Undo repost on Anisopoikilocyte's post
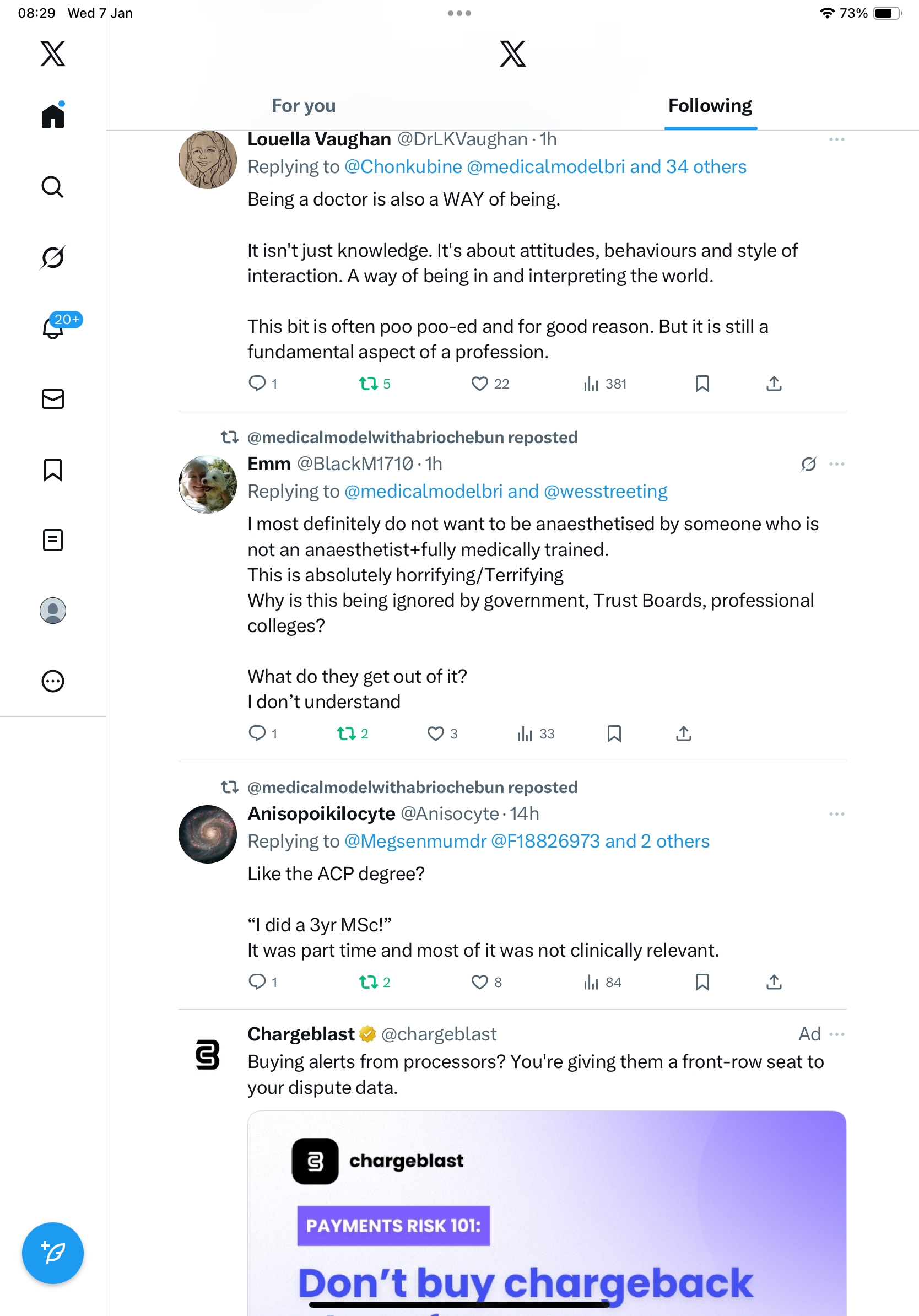Viewport: 919px width, 1316px height. click(x=368, y=983)
